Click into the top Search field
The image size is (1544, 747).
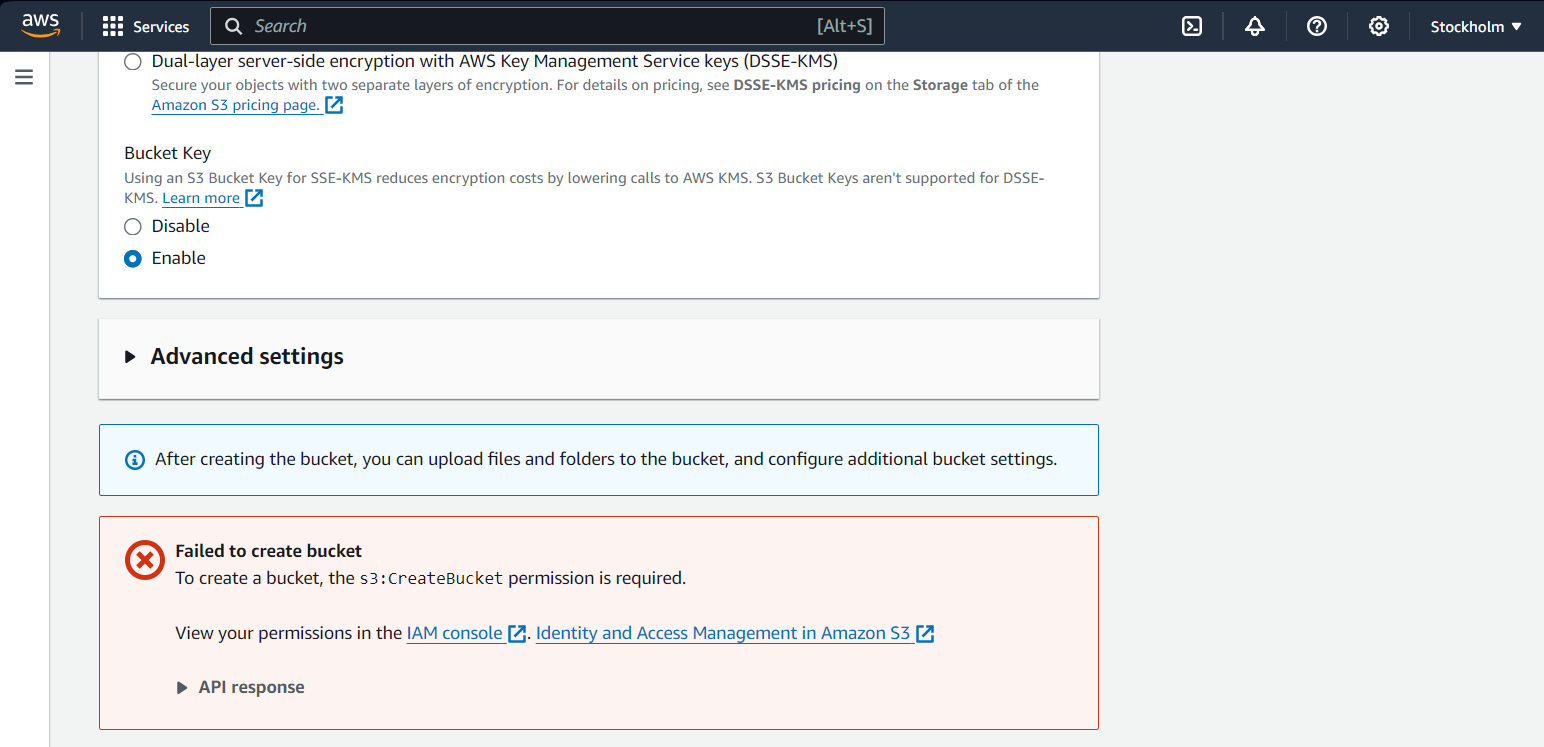point(530,26)
